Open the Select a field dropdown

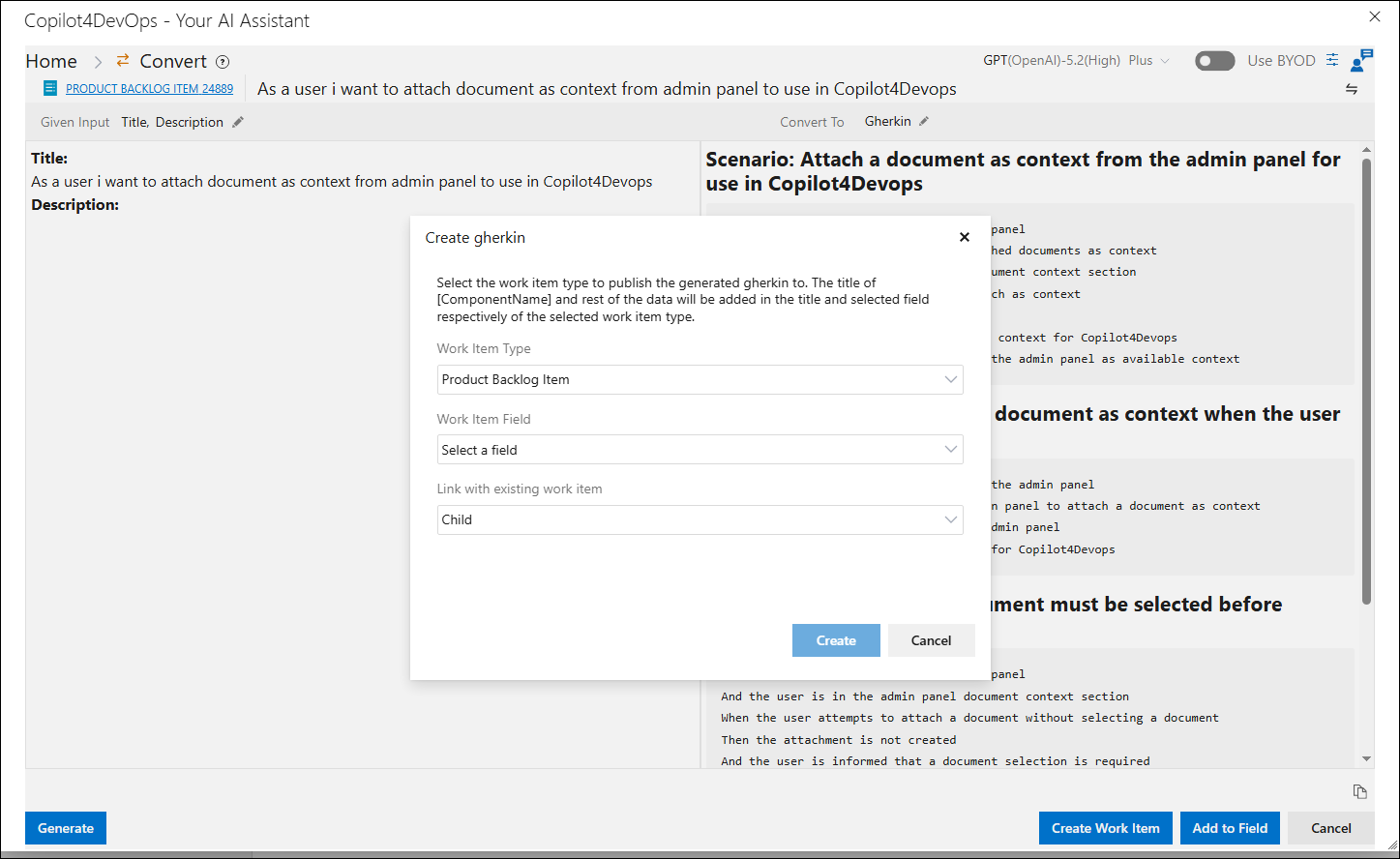coord(700,450)
